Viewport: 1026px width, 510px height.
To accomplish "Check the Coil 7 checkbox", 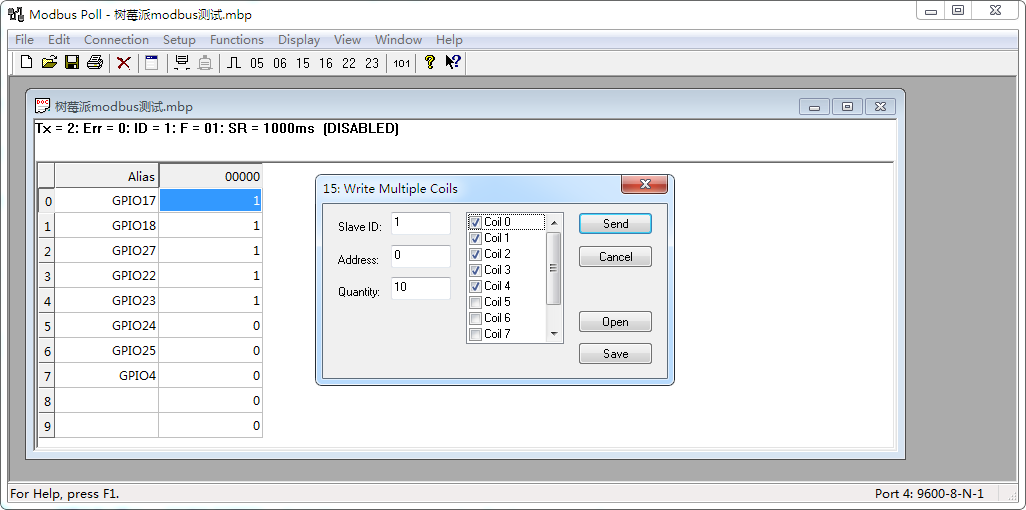I will [x=476, y=335].
